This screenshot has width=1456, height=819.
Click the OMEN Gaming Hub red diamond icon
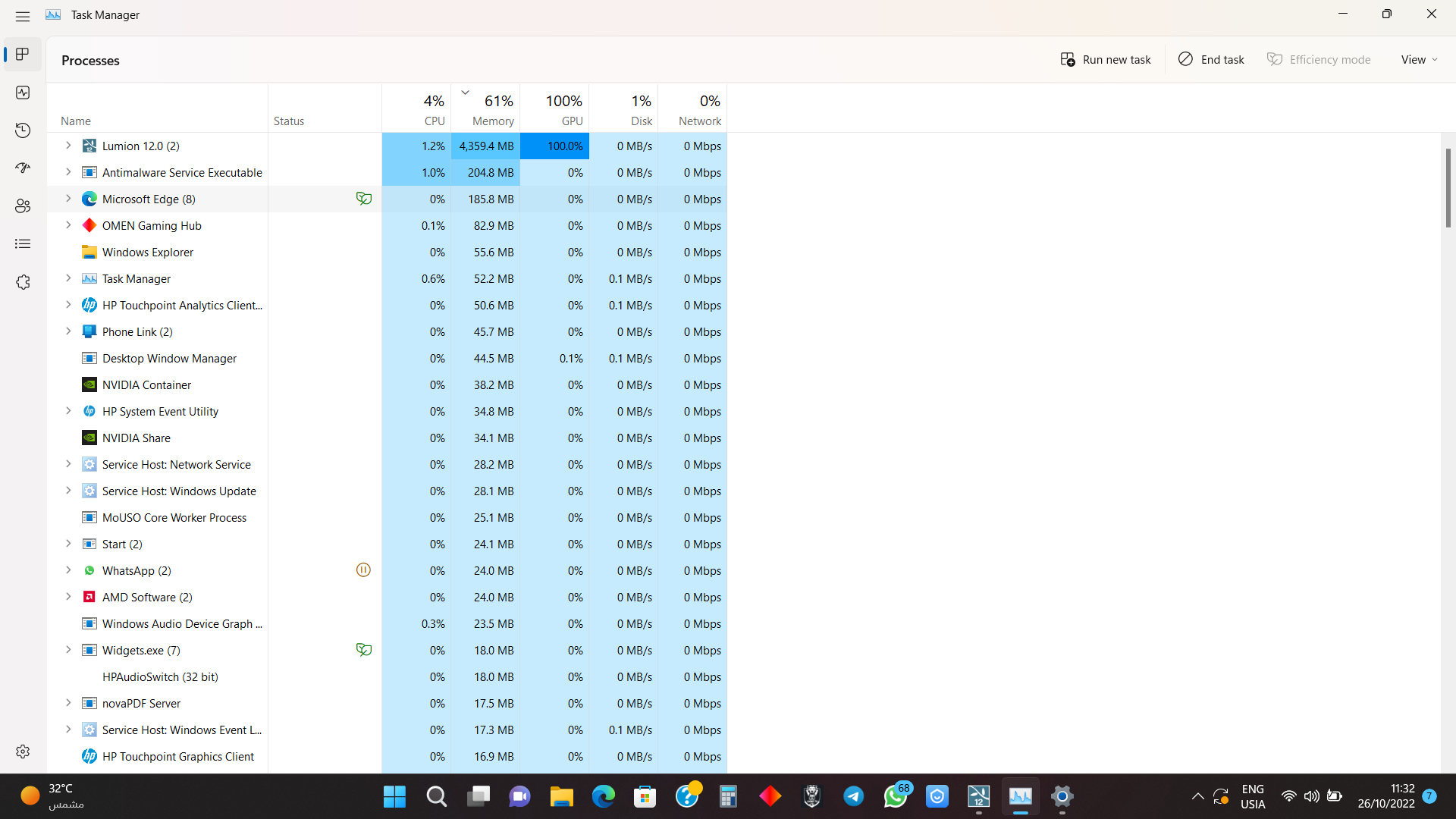[x=89, y=225]
